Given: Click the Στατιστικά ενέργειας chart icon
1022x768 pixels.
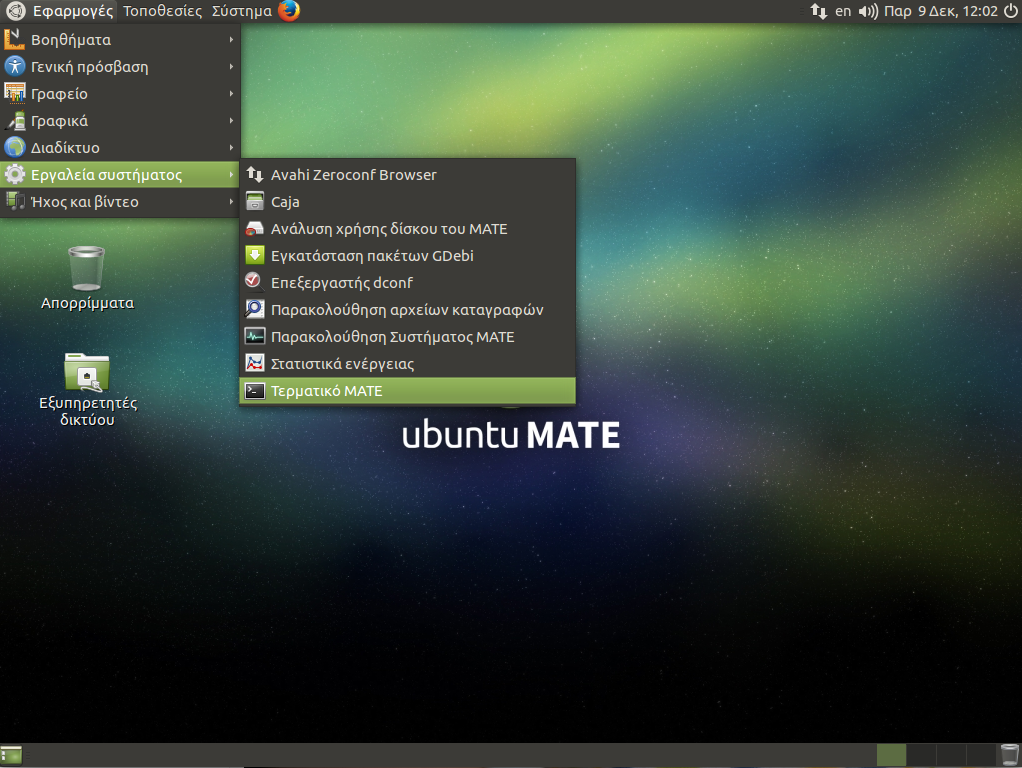Looking at the screenshot, I should point(255,364).
